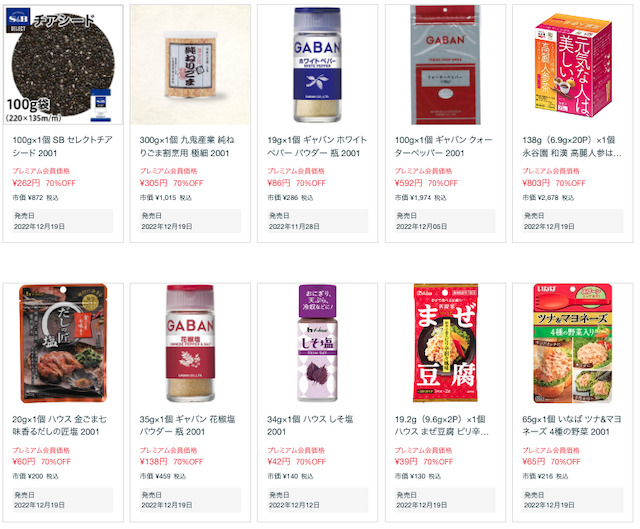Click the しそ塩 purple bottle image
Viewport: 640px width, 529px height.
coord(317,343)
